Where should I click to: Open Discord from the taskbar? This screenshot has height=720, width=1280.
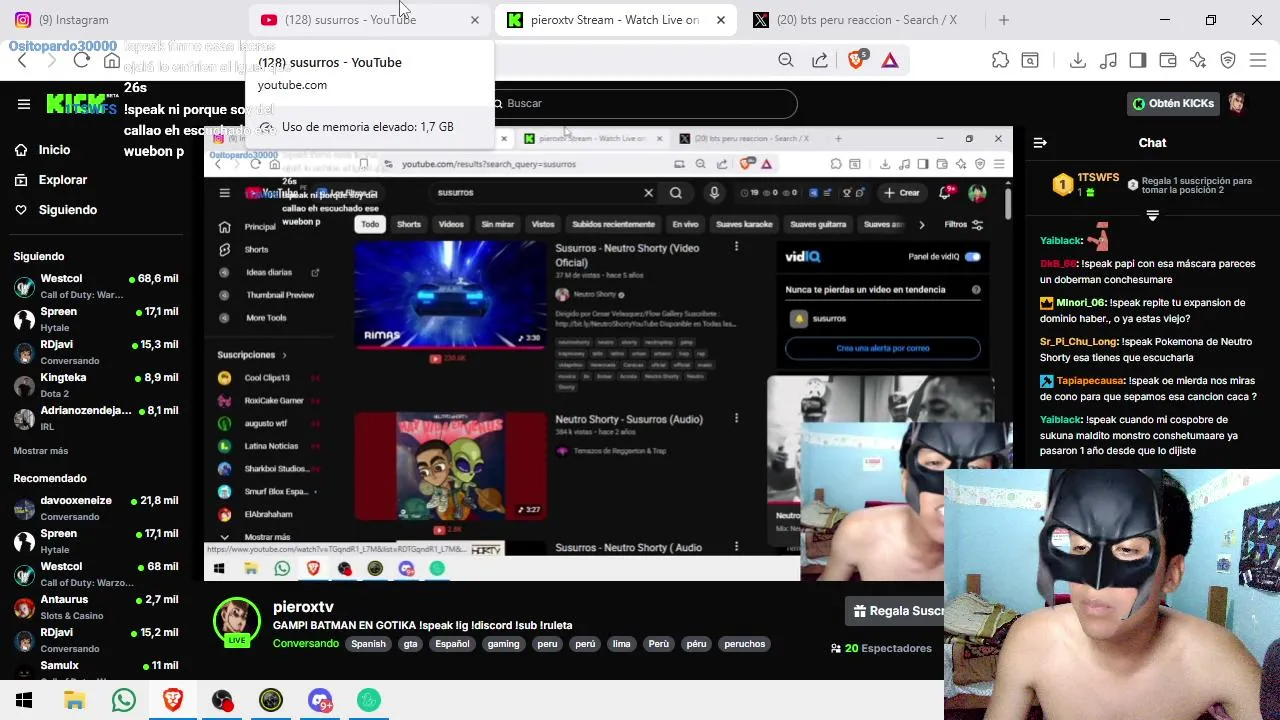tap(320, 700)
